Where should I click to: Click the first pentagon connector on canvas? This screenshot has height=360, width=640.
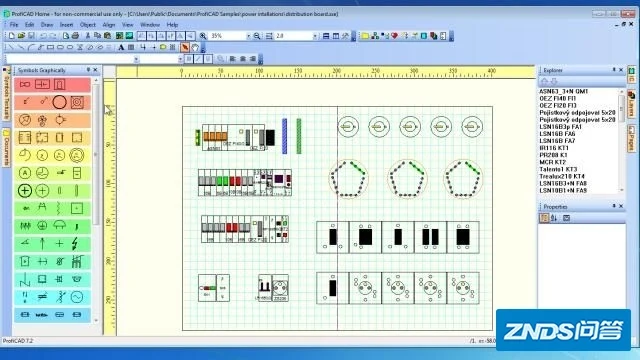click(x=348, y=179)
